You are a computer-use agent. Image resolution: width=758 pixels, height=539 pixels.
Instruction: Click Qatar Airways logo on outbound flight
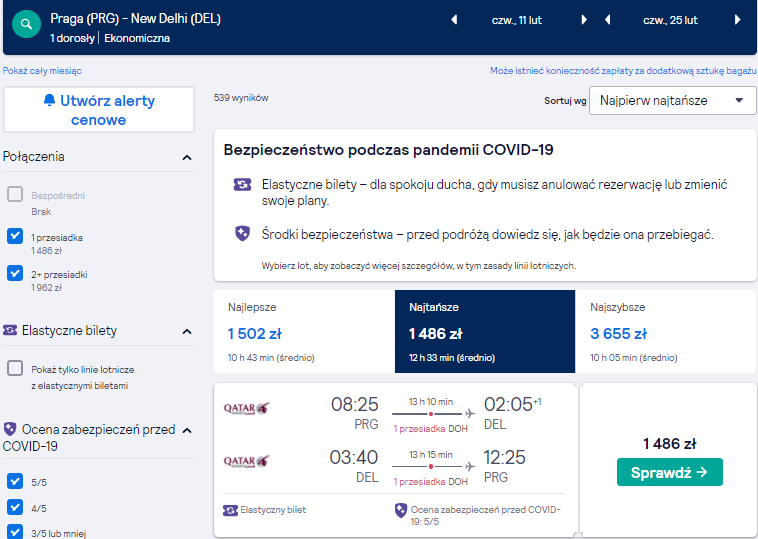pos(247,408)
